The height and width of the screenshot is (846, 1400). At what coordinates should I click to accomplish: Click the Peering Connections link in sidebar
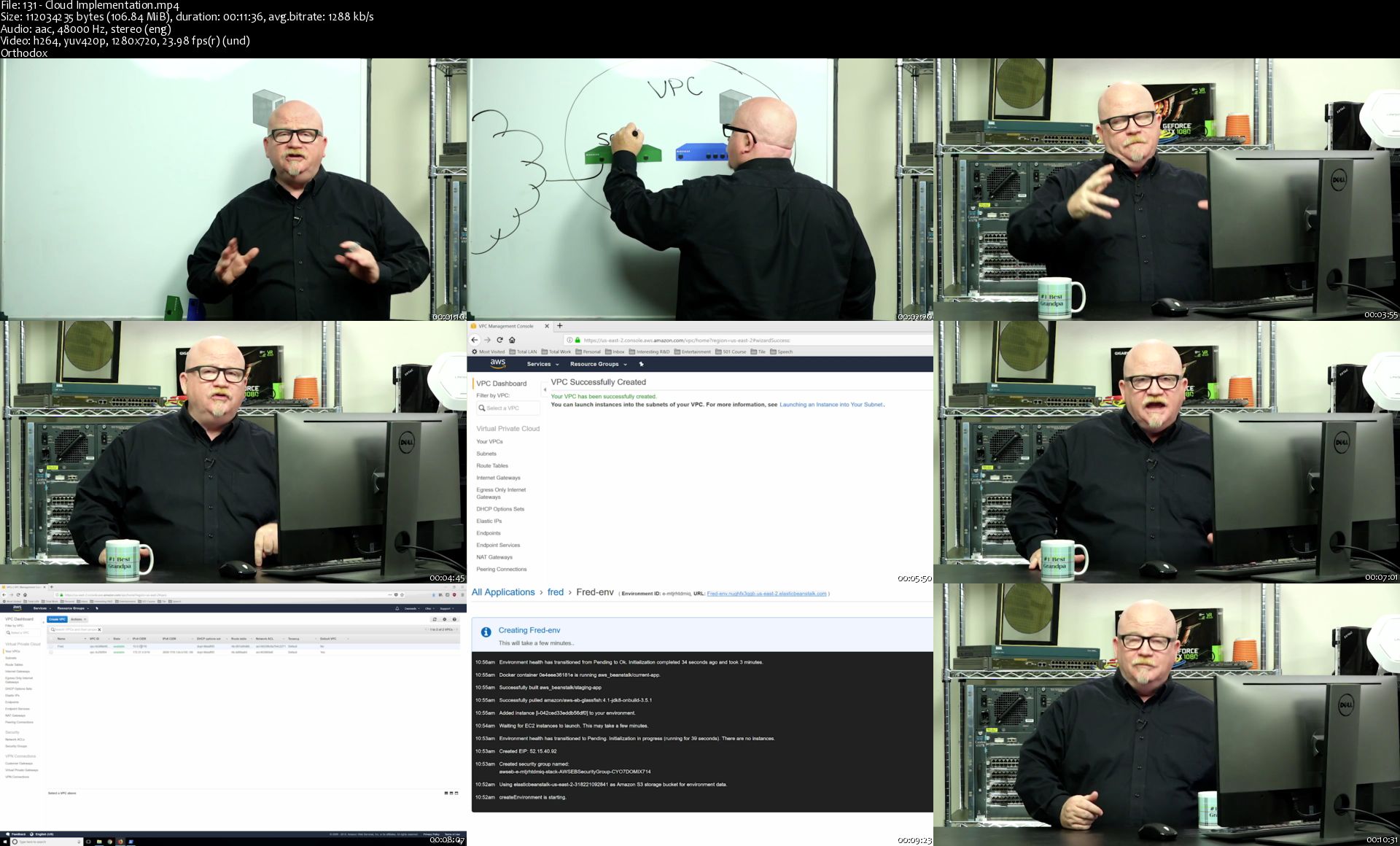point(501,568)
